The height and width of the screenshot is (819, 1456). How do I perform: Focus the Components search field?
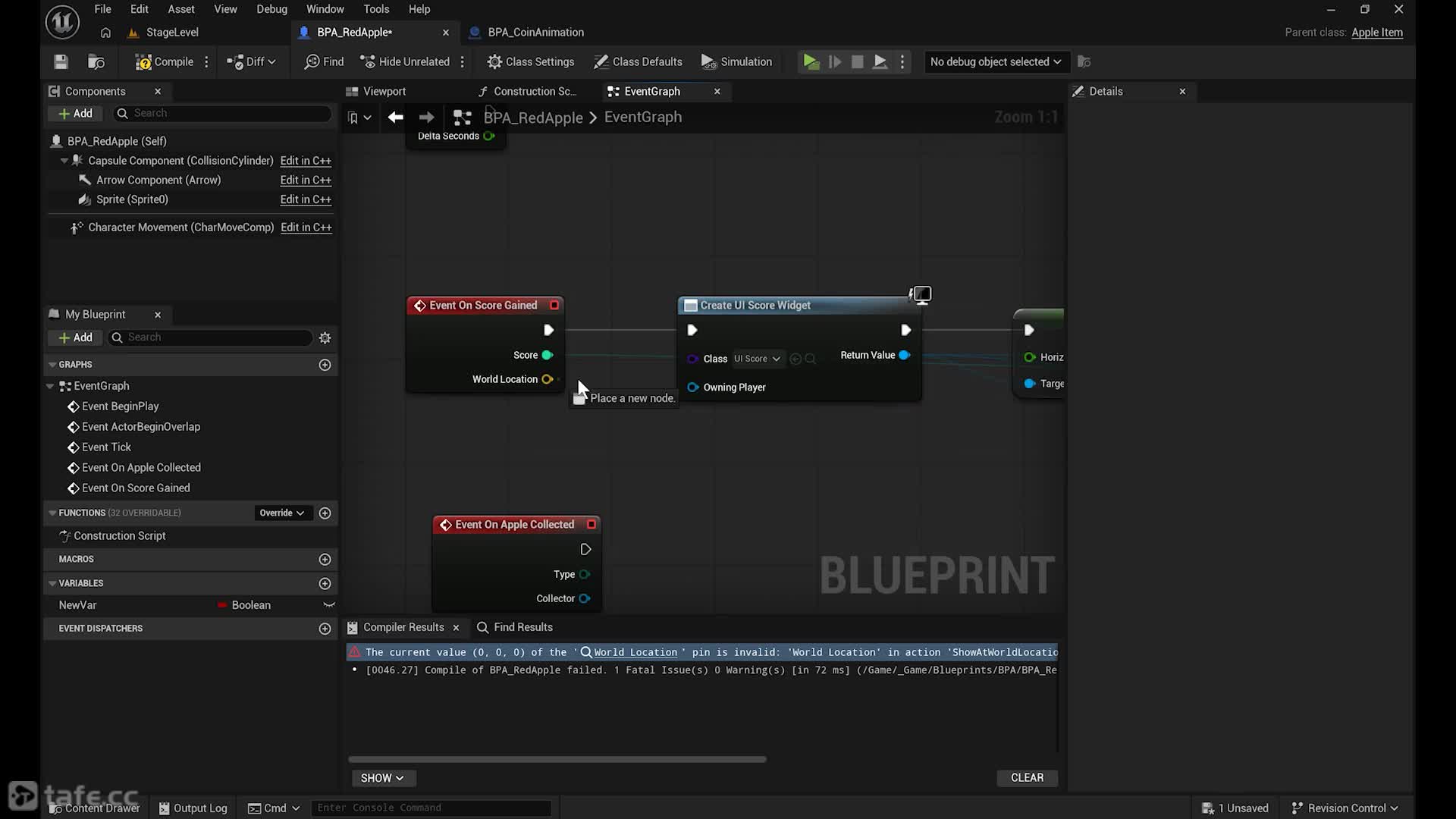(x=222, y=114)
